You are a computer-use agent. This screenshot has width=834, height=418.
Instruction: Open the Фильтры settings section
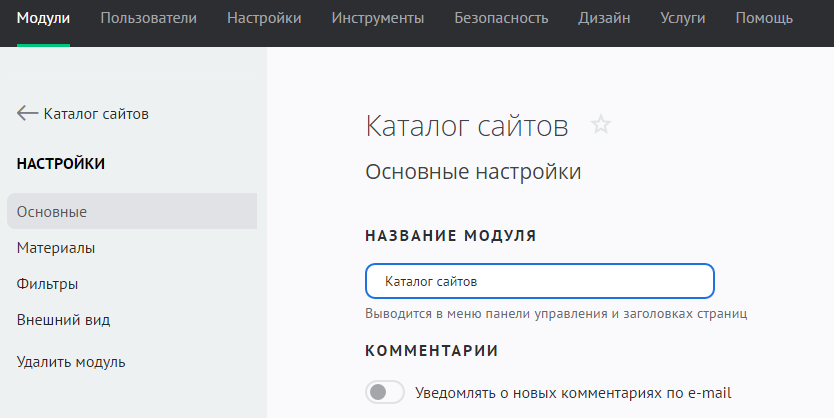click(x=48, y=284)
